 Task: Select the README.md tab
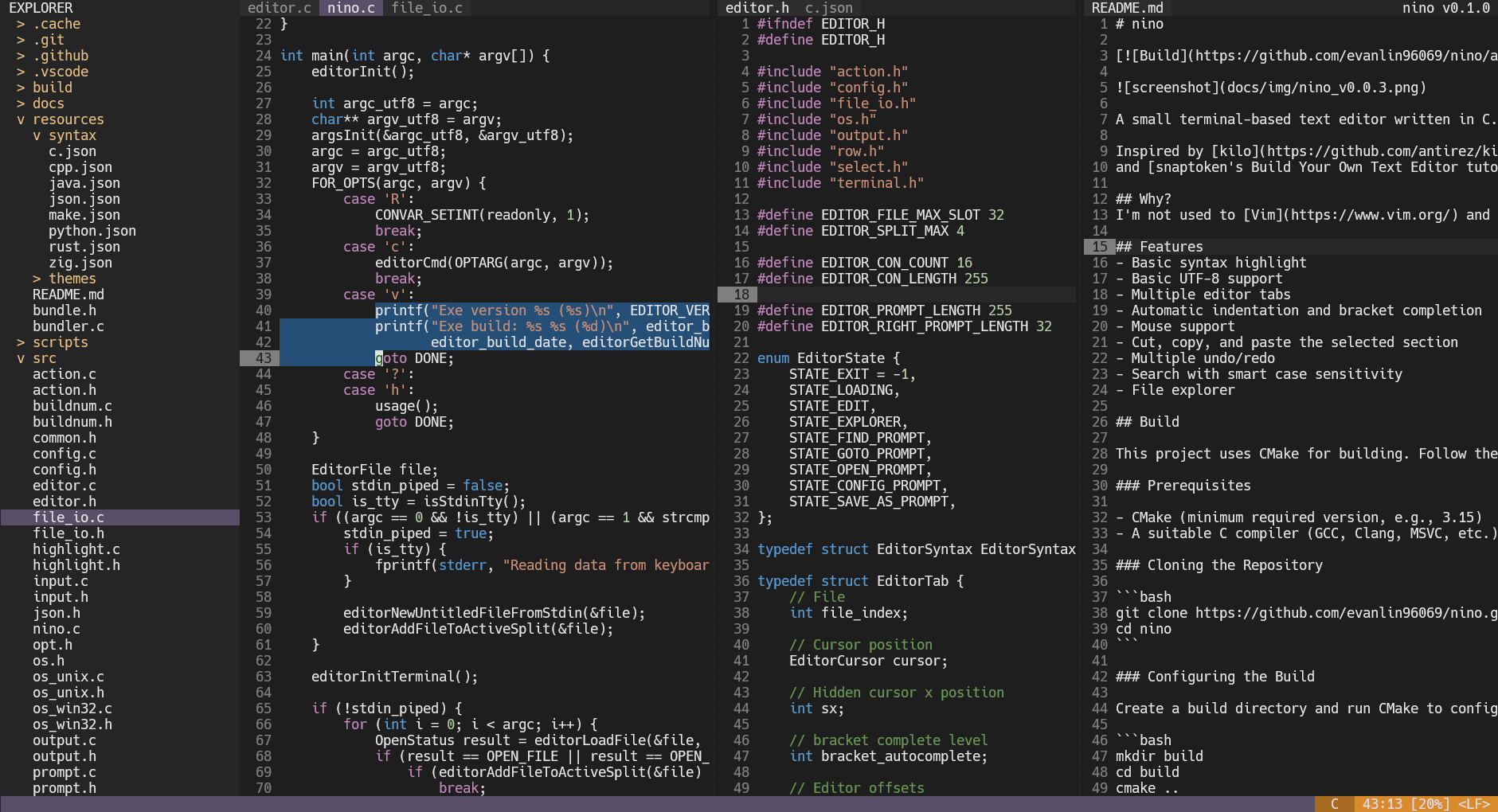[1128, 8]
